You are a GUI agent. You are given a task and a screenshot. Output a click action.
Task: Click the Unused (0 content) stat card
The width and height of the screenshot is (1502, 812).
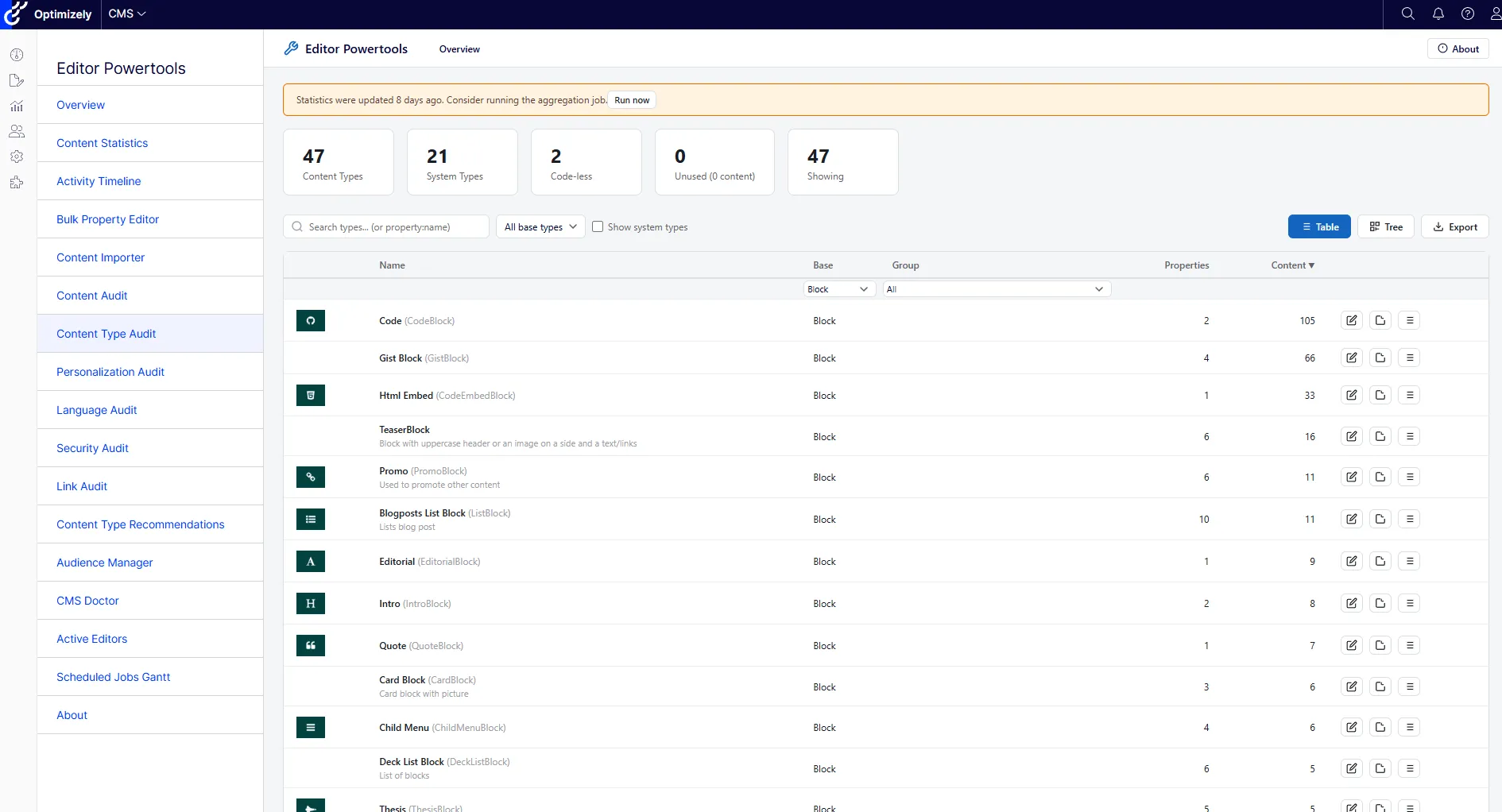[714, 162]
